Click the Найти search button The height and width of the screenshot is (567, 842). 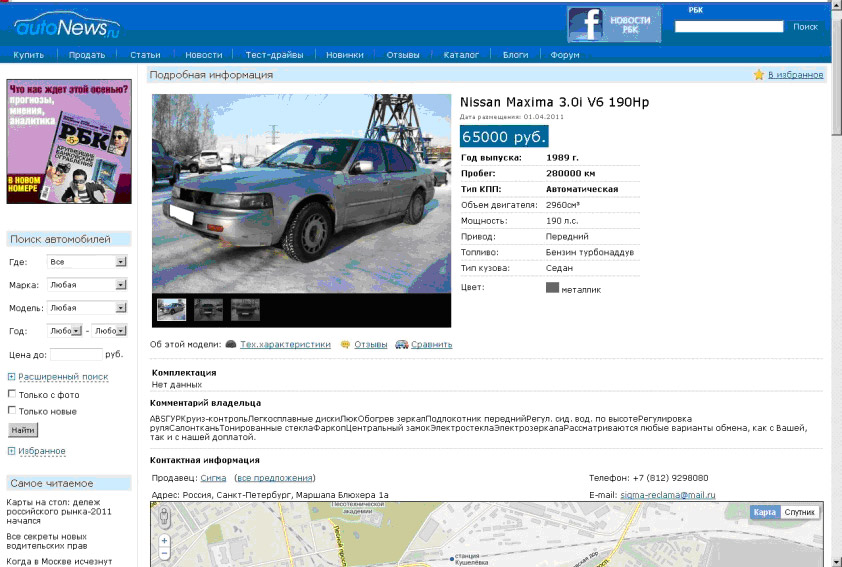point(23,430)
